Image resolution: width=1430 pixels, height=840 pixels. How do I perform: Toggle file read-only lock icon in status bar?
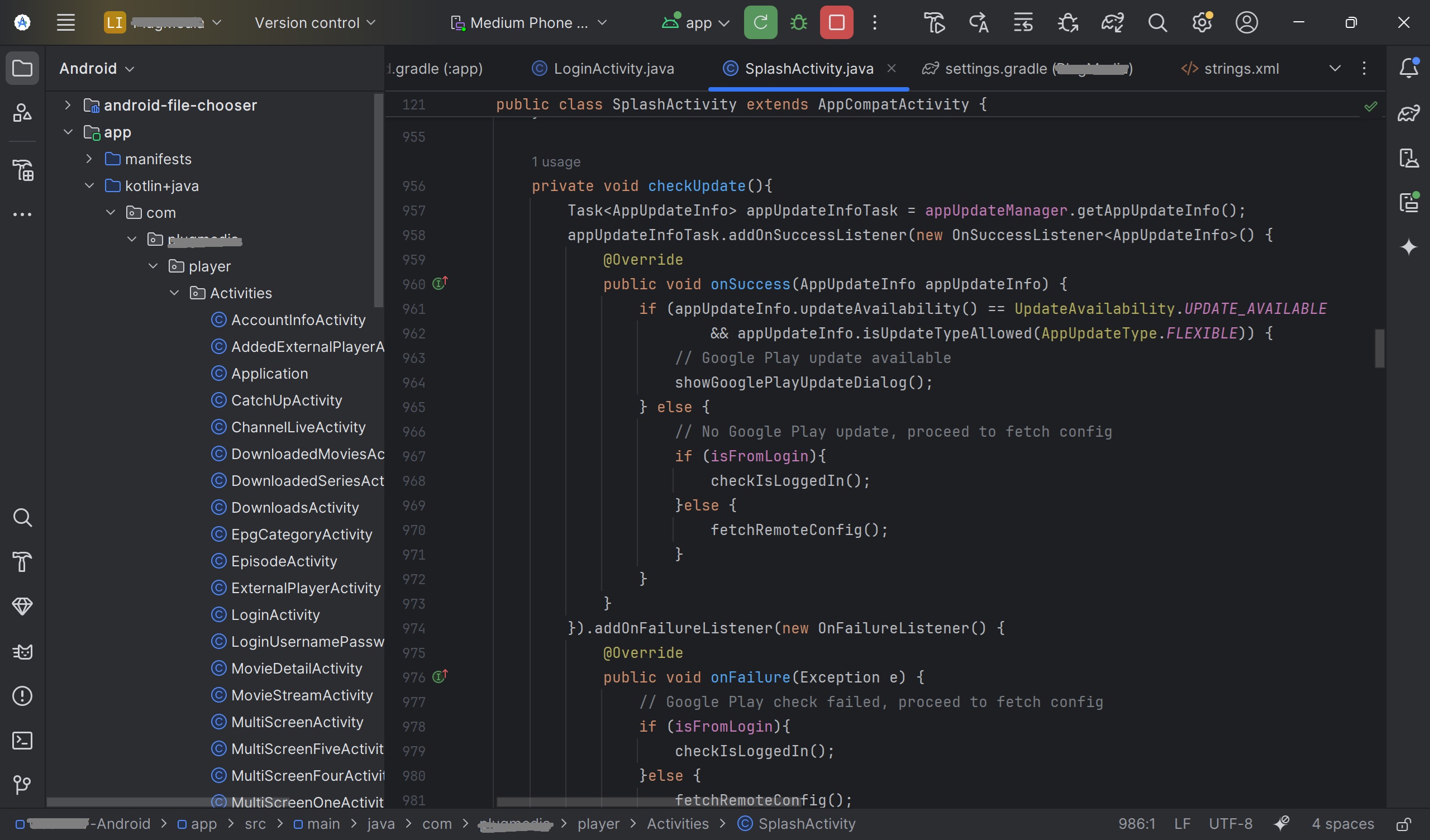click(x=1403, y=824)
